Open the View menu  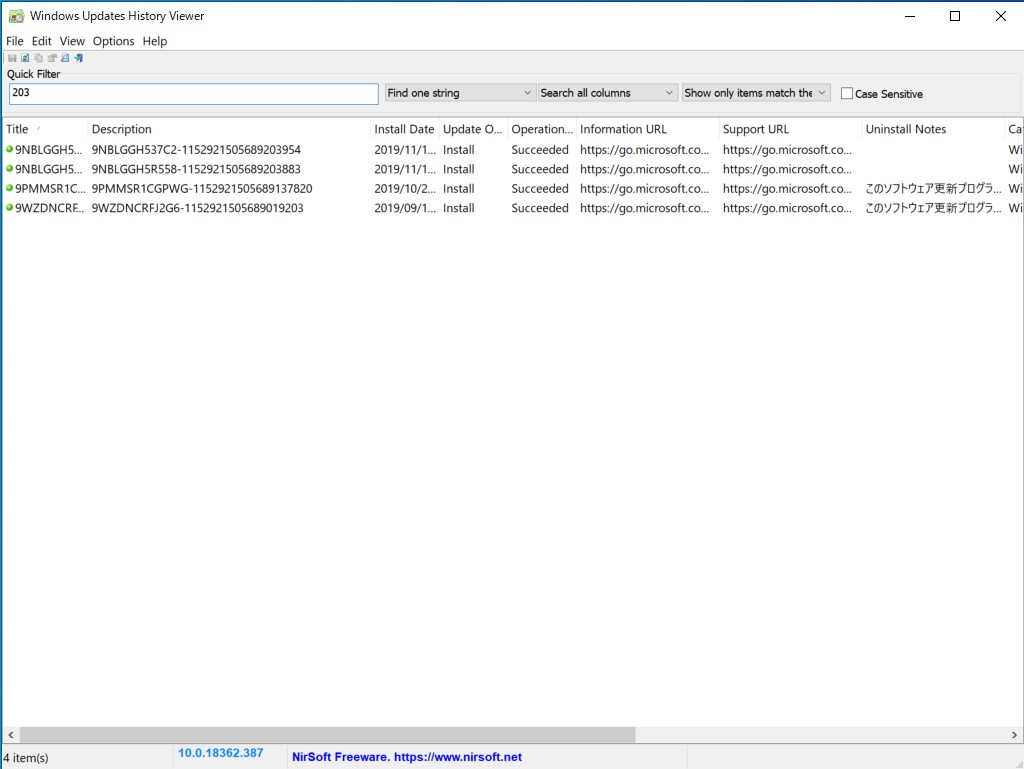pos(72,41)
